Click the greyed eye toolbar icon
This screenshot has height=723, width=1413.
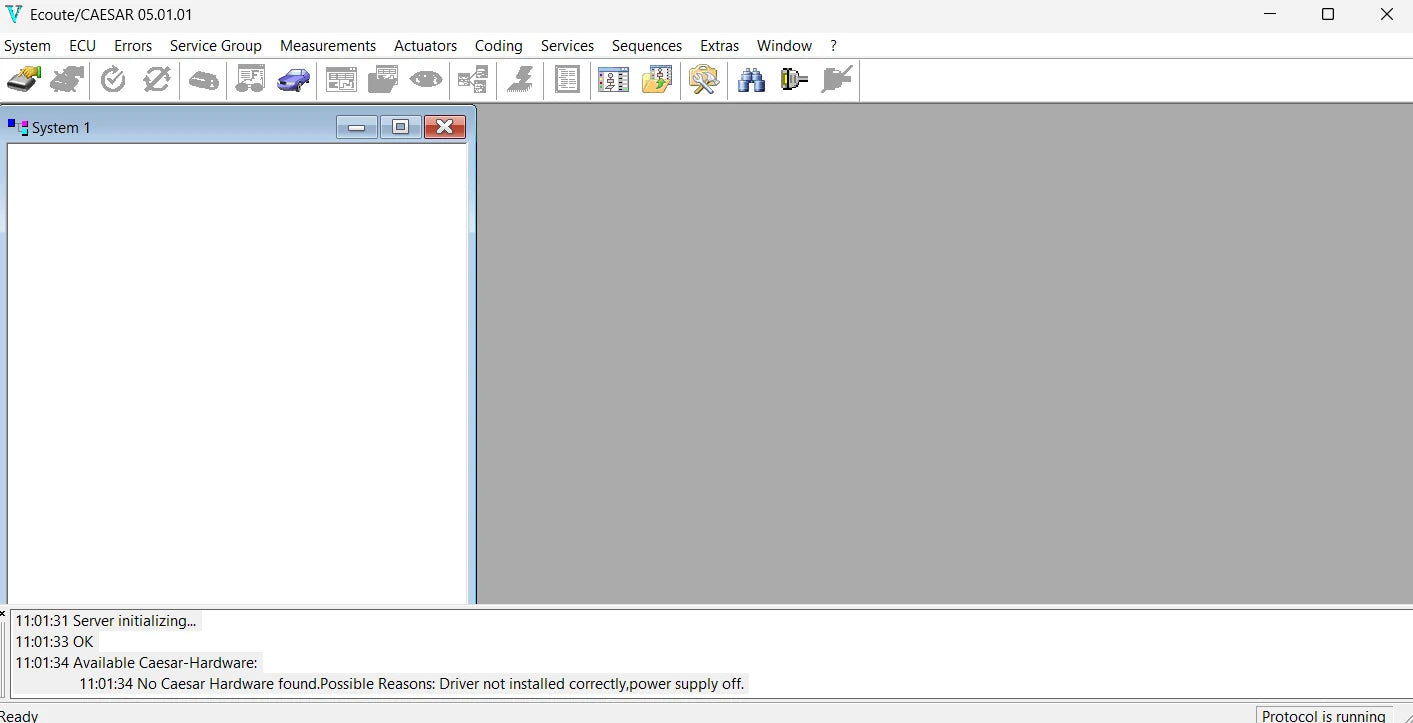[x=426, y=80]
